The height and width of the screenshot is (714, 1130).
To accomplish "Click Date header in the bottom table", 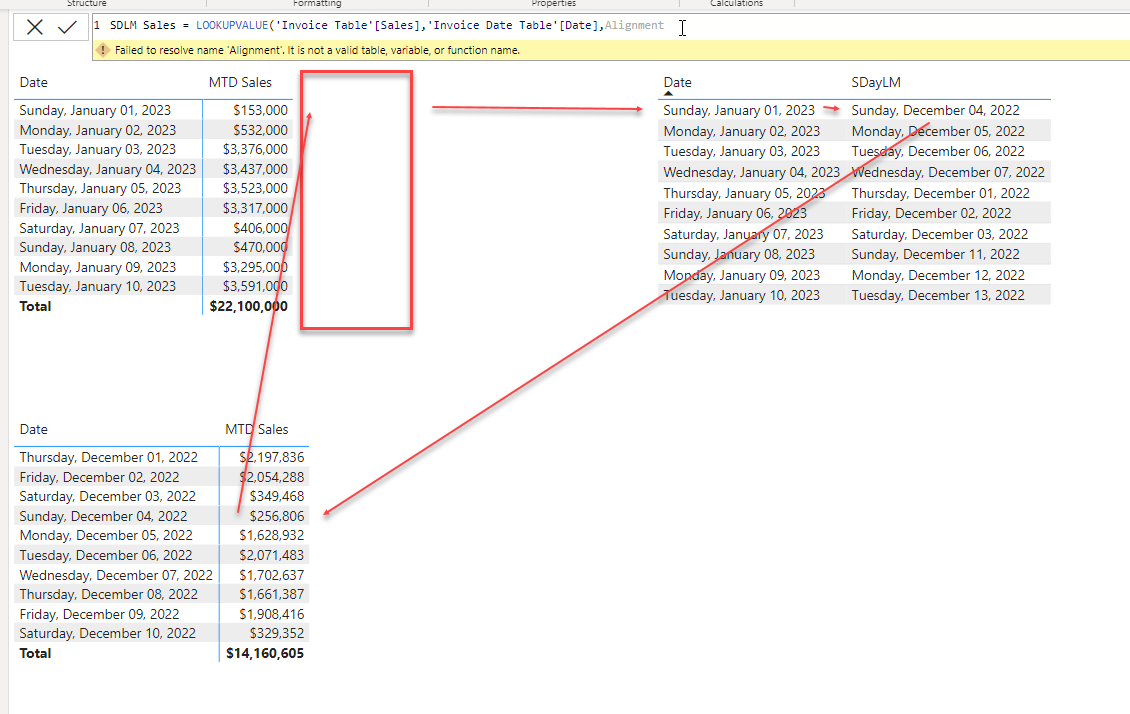I will (x=33, y=429).
